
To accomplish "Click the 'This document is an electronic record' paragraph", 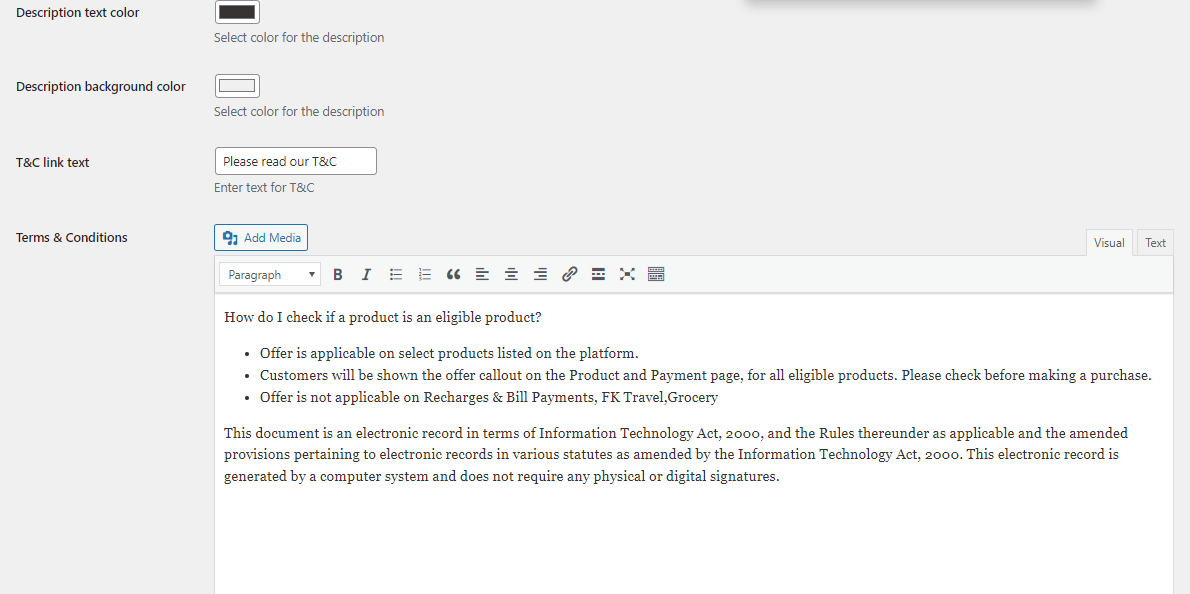I will tap(676, 455).
